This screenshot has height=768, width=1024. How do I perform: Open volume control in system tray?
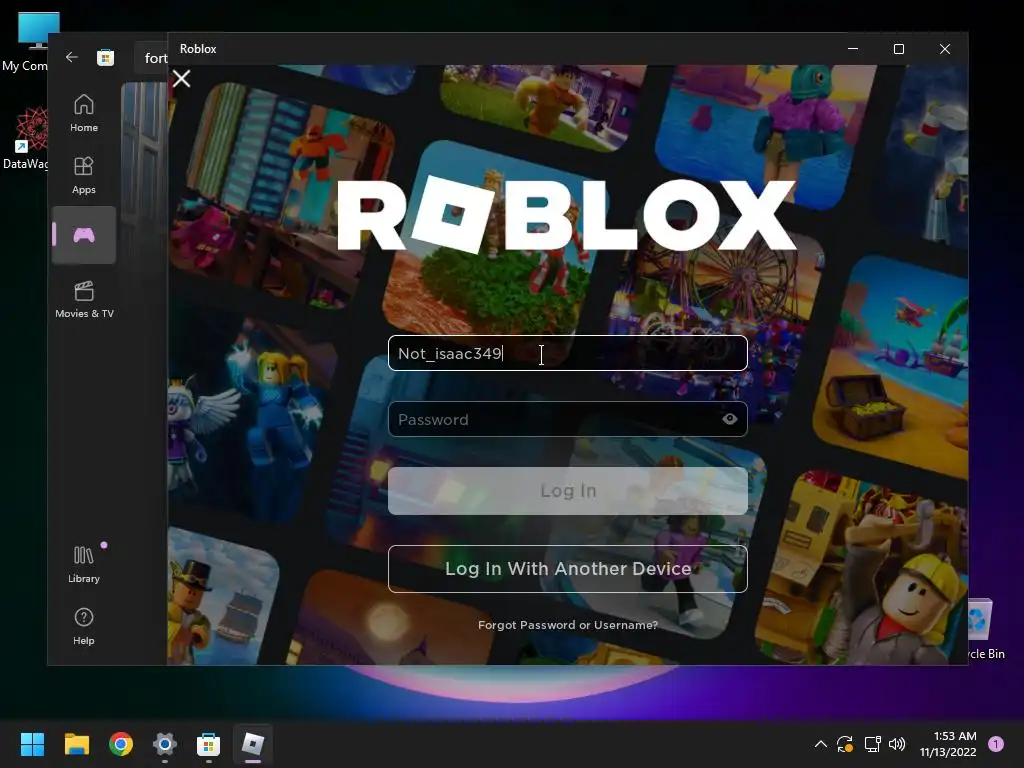pos(897,744)
